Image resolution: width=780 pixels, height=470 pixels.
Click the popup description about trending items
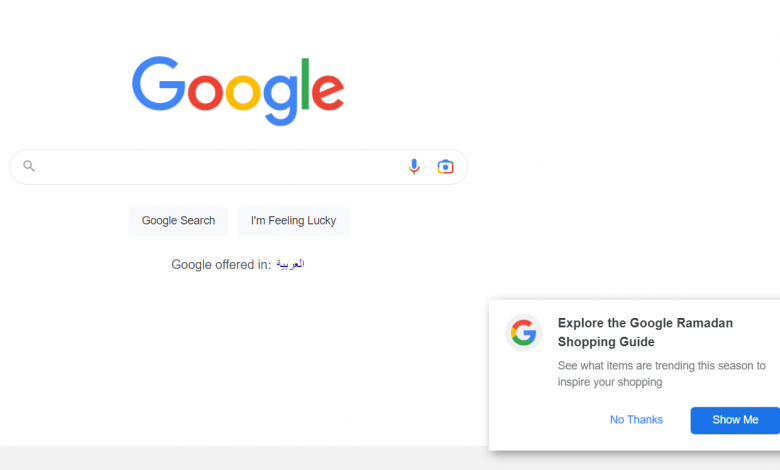click(x=661, y=373)
